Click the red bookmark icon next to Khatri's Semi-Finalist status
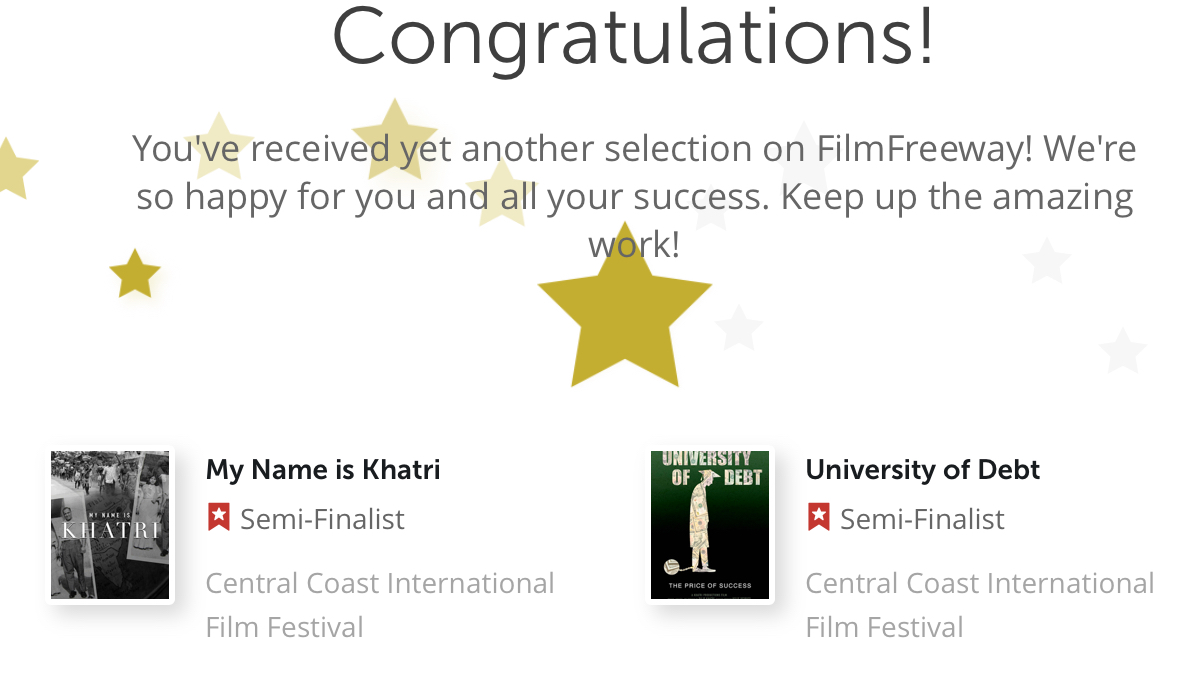 coord(218,518)
